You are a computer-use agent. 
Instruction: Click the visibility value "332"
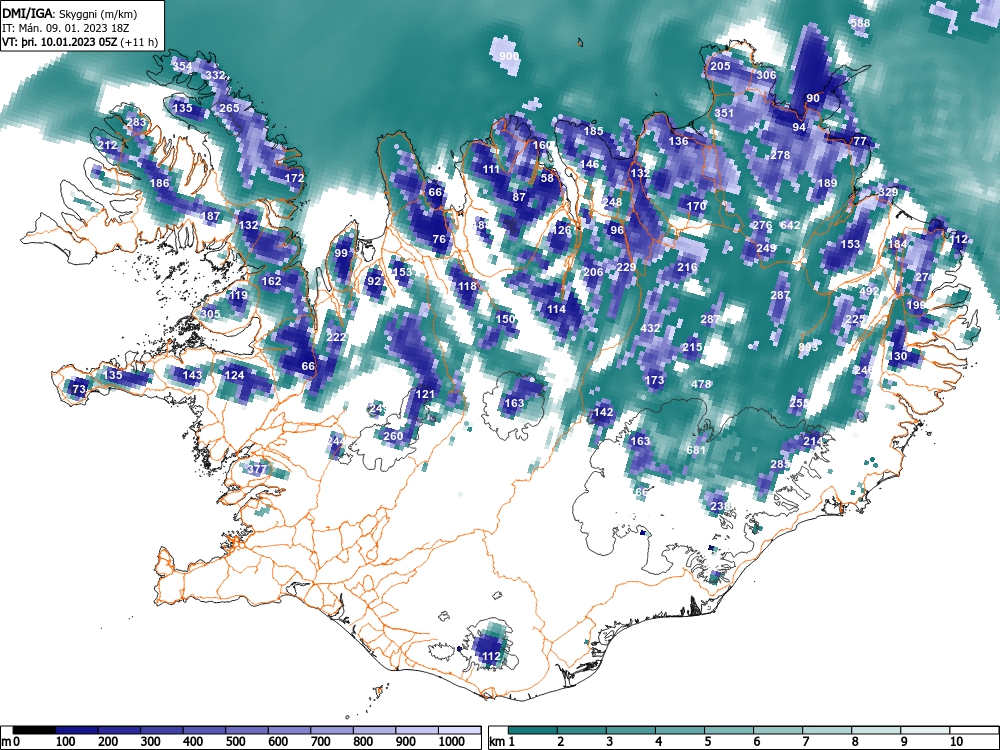[x=215, y=75]
